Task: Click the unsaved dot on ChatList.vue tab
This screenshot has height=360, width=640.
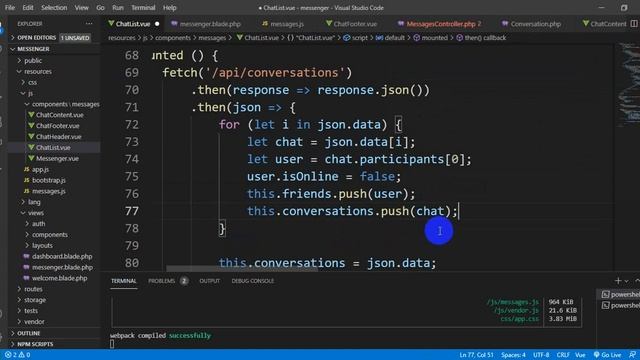Action: [157, 24]
